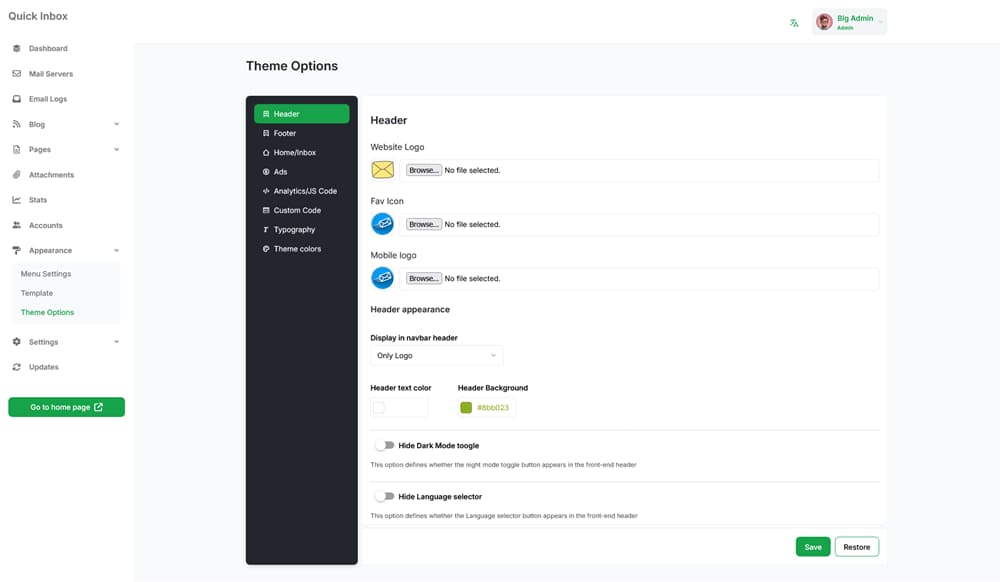Image resolution: width=1000 pixels, height=582 pixels.
Task: Click the Theme colors palette icon
Action: coord(266,249)
